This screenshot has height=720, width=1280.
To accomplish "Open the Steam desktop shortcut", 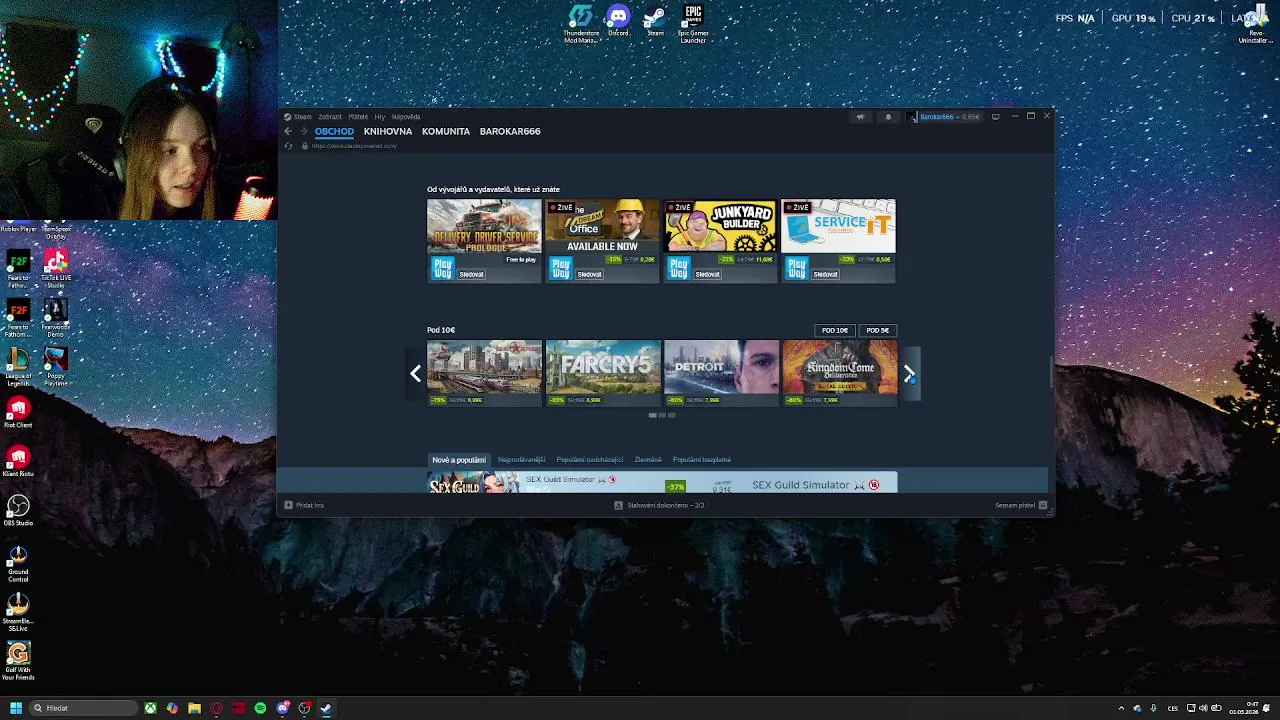I will (x=655, y=21).
